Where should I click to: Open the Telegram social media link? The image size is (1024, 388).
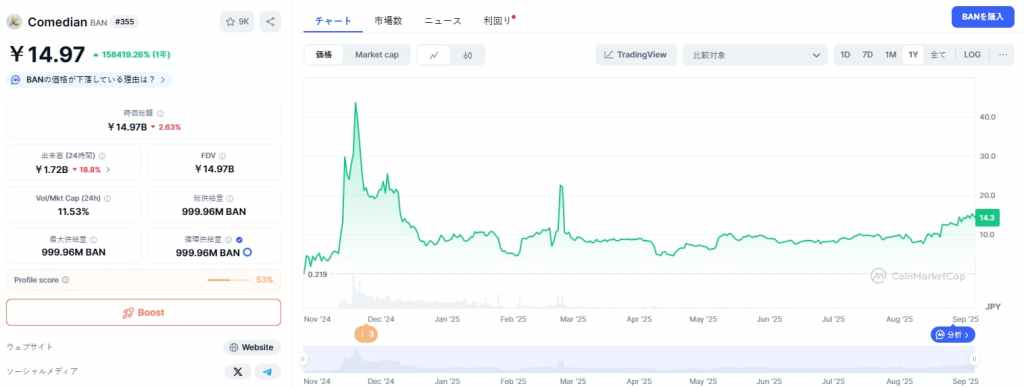[x=267, y=372]
